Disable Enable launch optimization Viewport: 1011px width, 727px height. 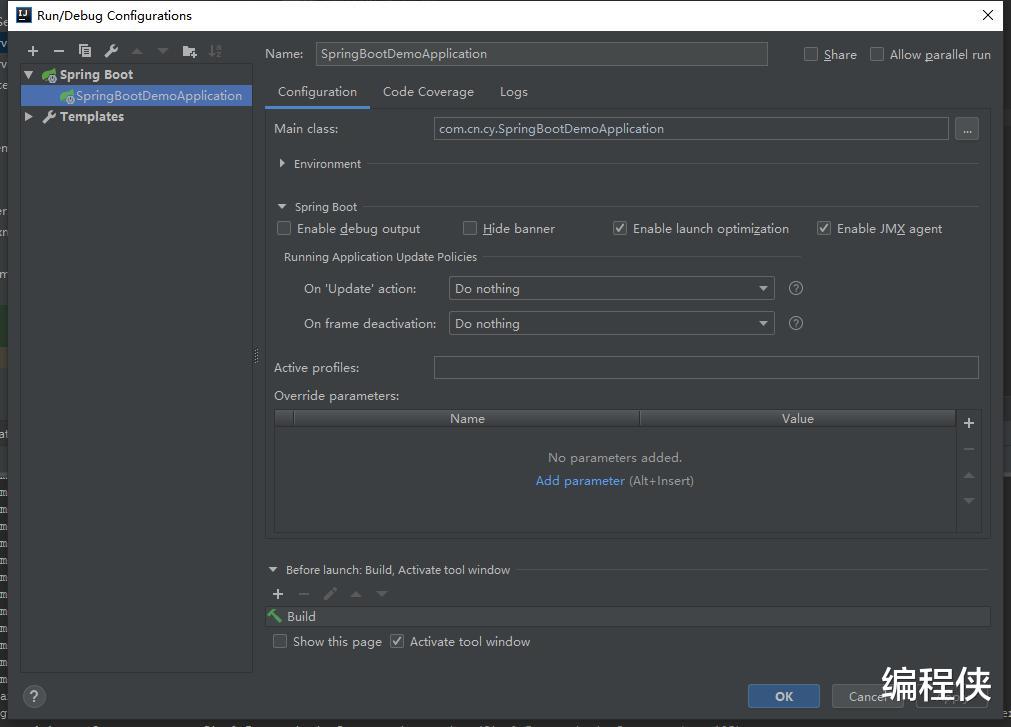click(620, 228)
